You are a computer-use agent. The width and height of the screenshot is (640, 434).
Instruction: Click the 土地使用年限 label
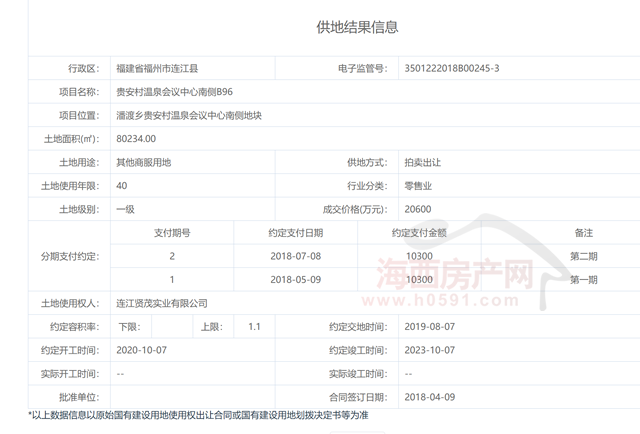tap(70, 186)
